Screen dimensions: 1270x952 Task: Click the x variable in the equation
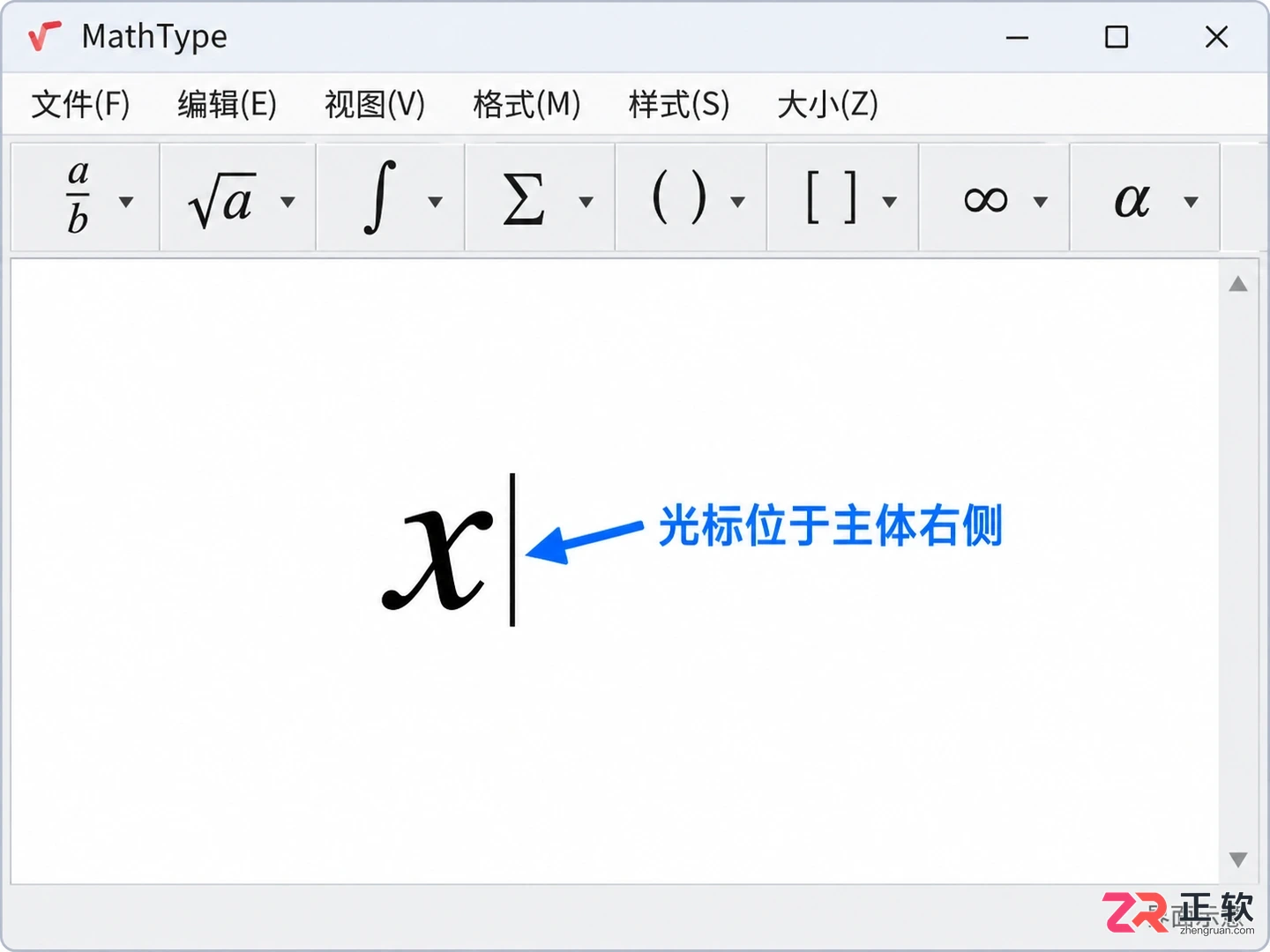click(x=437, y=559)
